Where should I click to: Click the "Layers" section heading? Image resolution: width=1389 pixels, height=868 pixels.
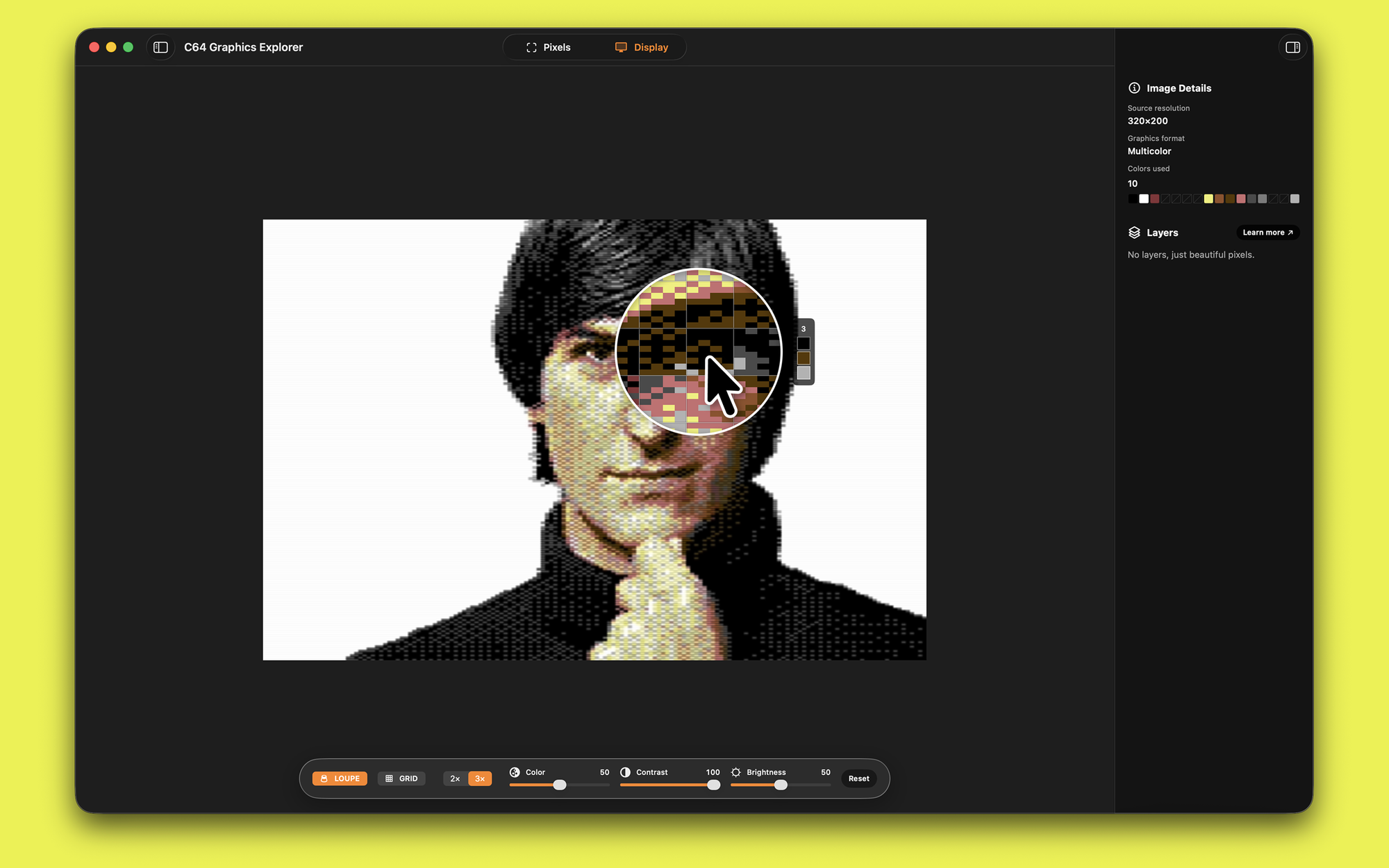[1163, 233]
